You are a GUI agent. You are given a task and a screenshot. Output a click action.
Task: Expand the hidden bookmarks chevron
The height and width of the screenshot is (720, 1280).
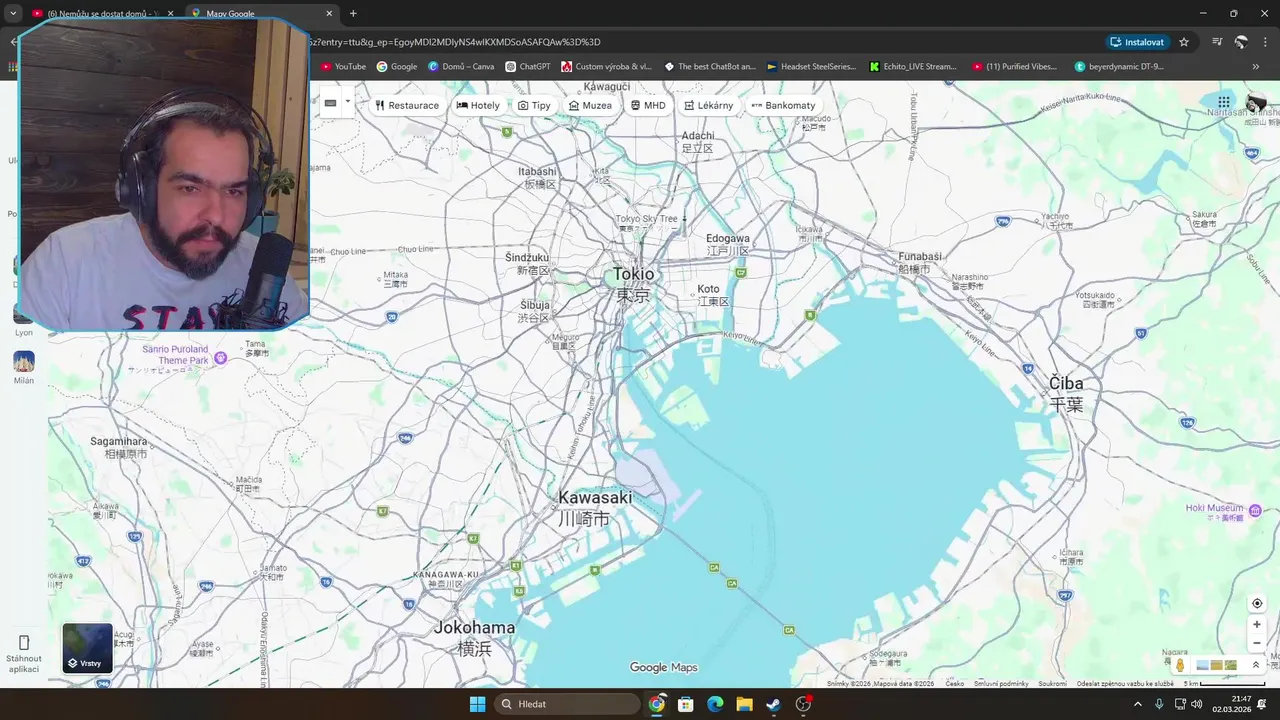pos(1255,66)
